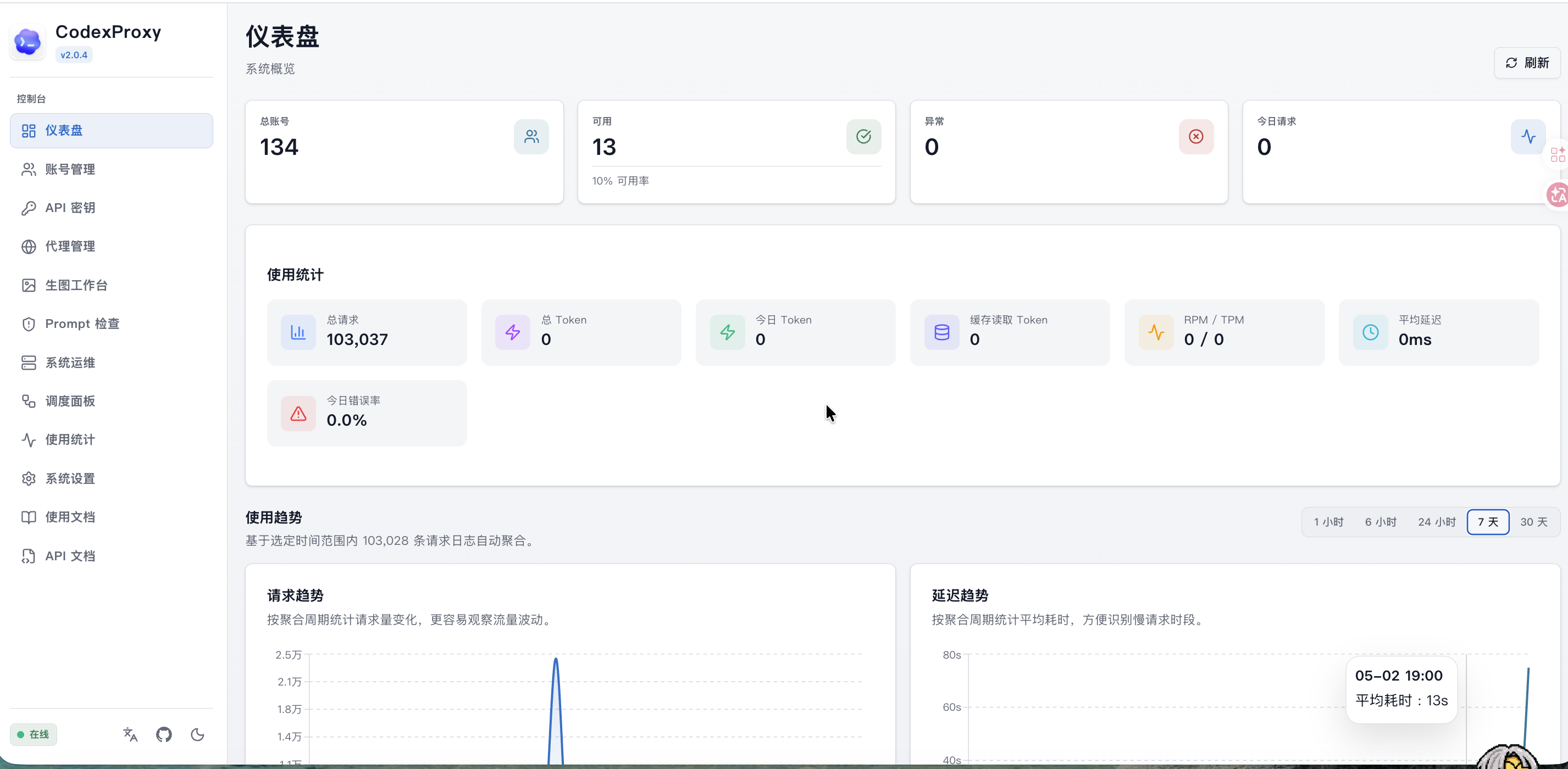The image size is (1568, 769).
Task: Click the 2.5万 y-axis label
Action: click(289, 655)
